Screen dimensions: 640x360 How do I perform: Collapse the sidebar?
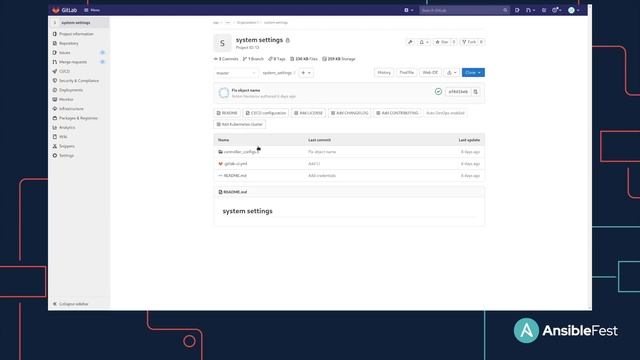click(70, 304)
